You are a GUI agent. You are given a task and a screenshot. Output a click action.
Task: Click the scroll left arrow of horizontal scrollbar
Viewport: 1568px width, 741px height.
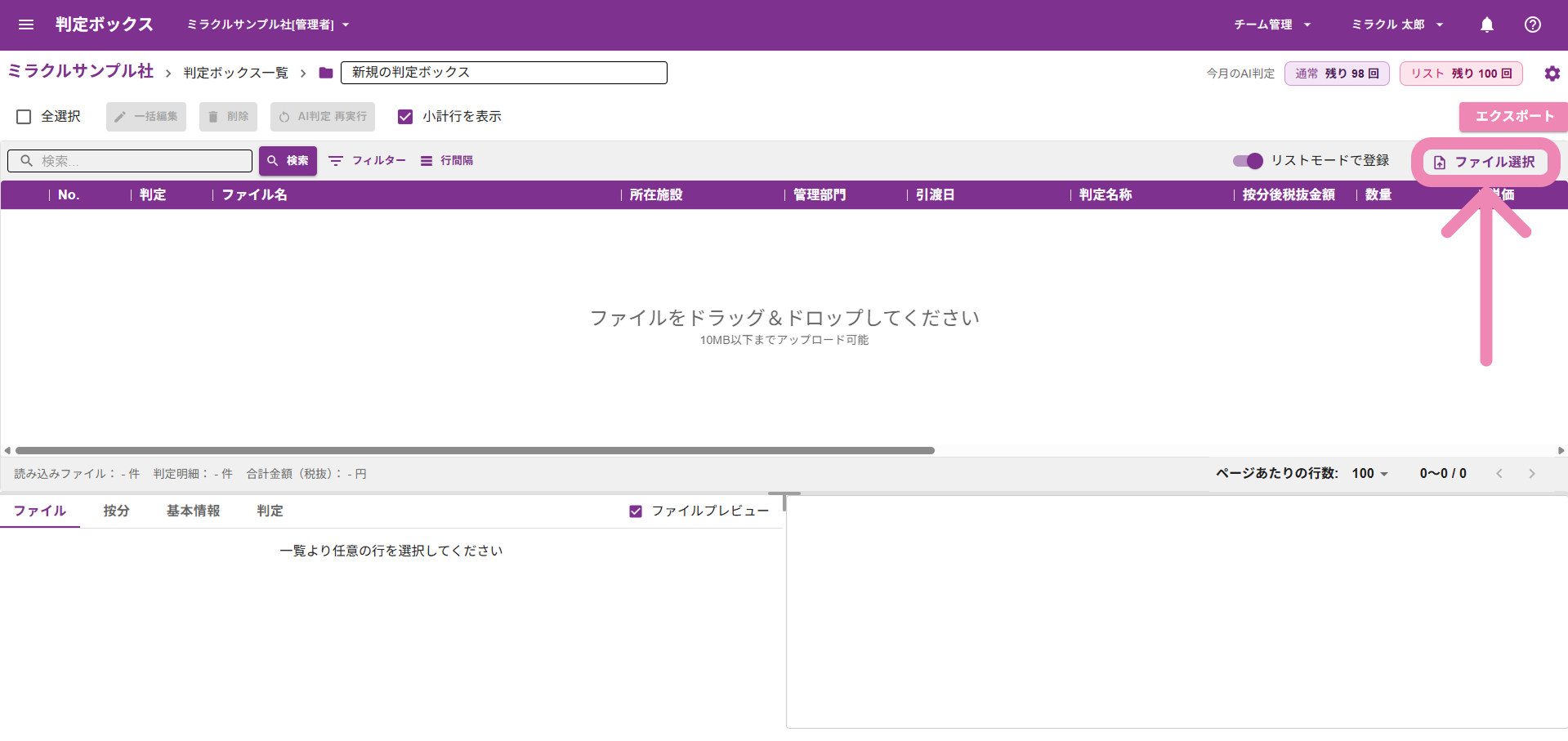coord(7,450)
